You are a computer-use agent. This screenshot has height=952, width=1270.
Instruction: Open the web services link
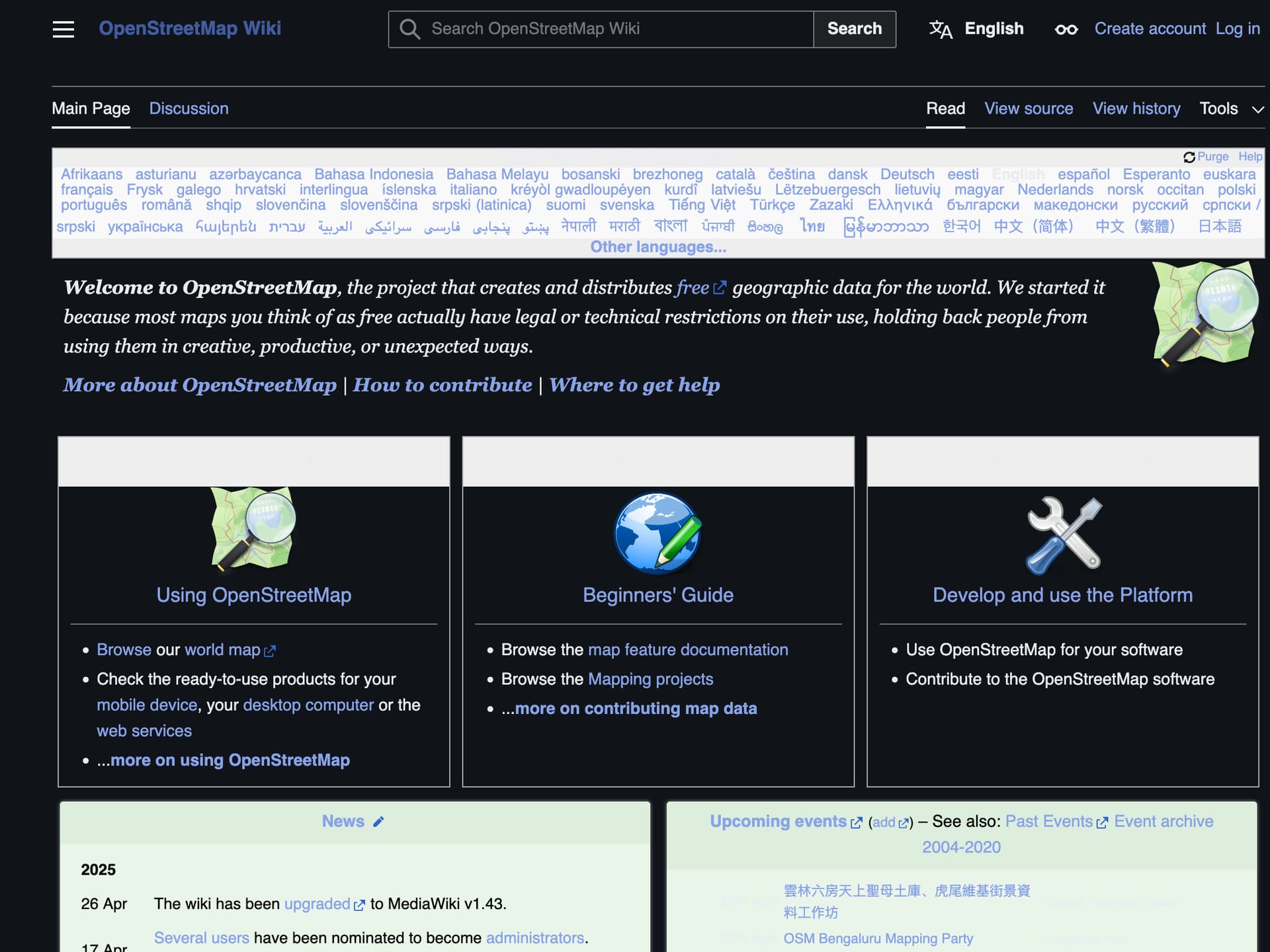click(144, 731)
